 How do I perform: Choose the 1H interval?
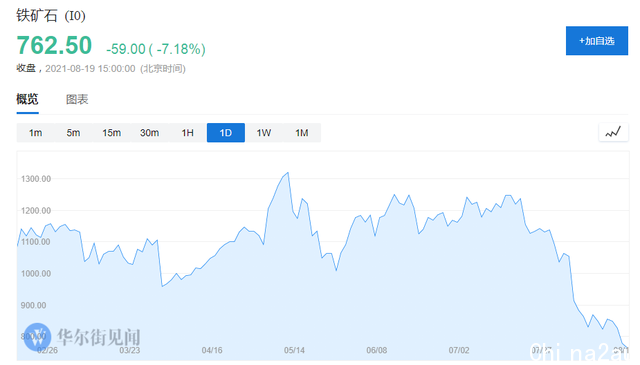coord(187,133)
